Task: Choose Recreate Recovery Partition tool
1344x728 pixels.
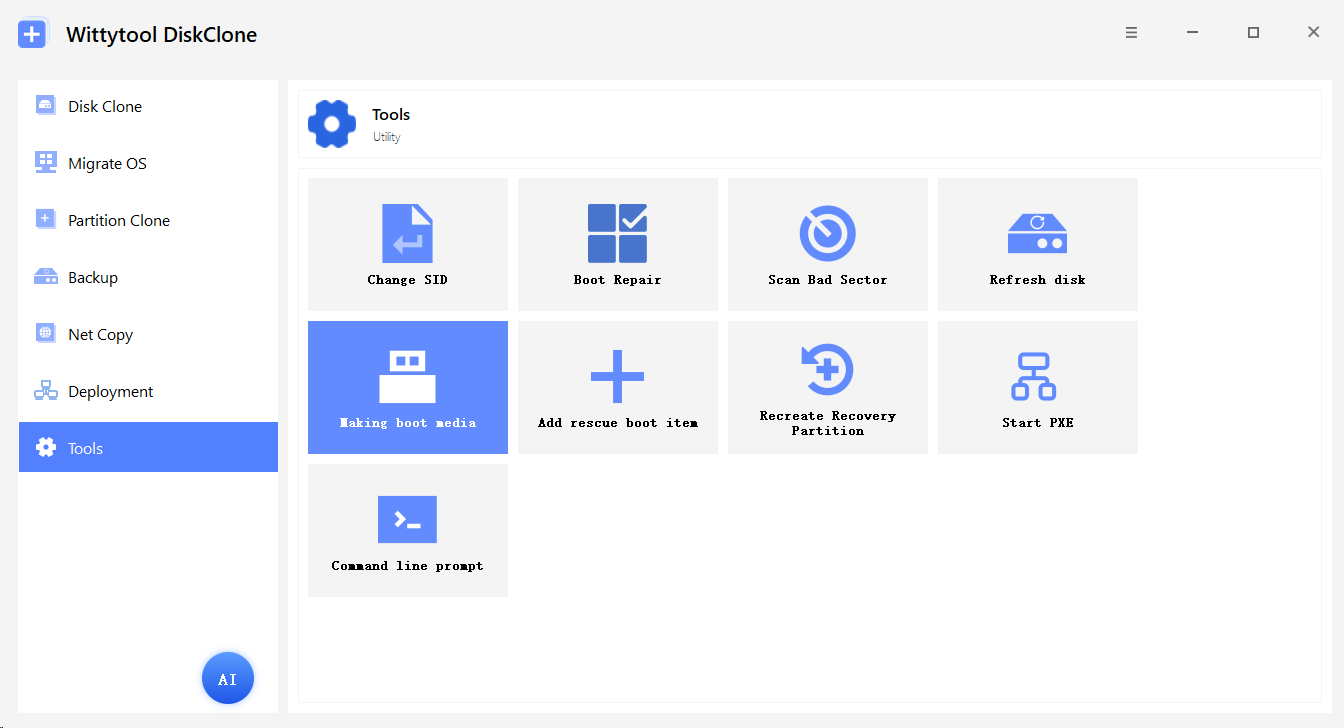Action: click(x=828, y=387)
